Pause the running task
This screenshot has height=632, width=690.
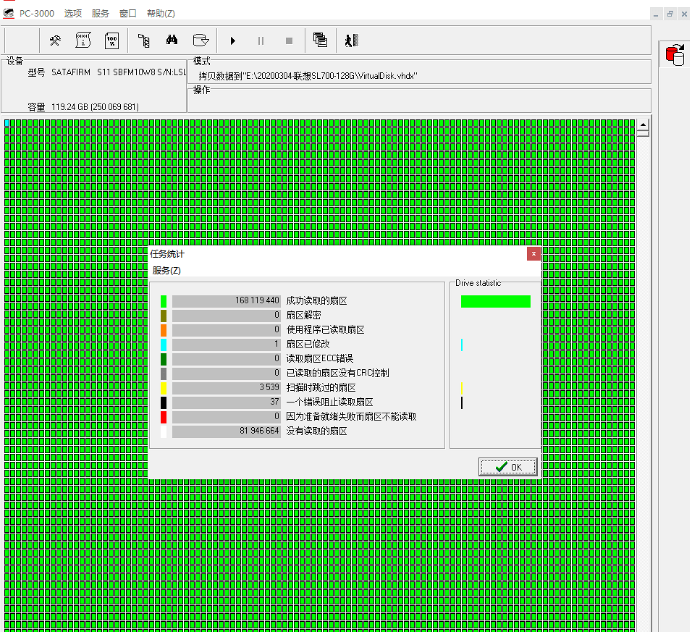pos(261,41)
